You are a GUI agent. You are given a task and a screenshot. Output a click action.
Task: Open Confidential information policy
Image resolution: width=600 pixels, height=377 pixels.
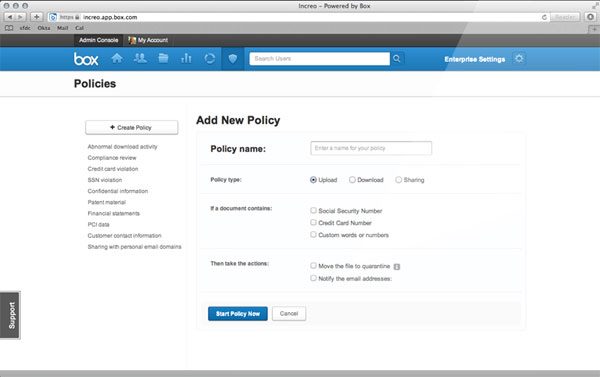pyautogui.click(x=118, y=191)
